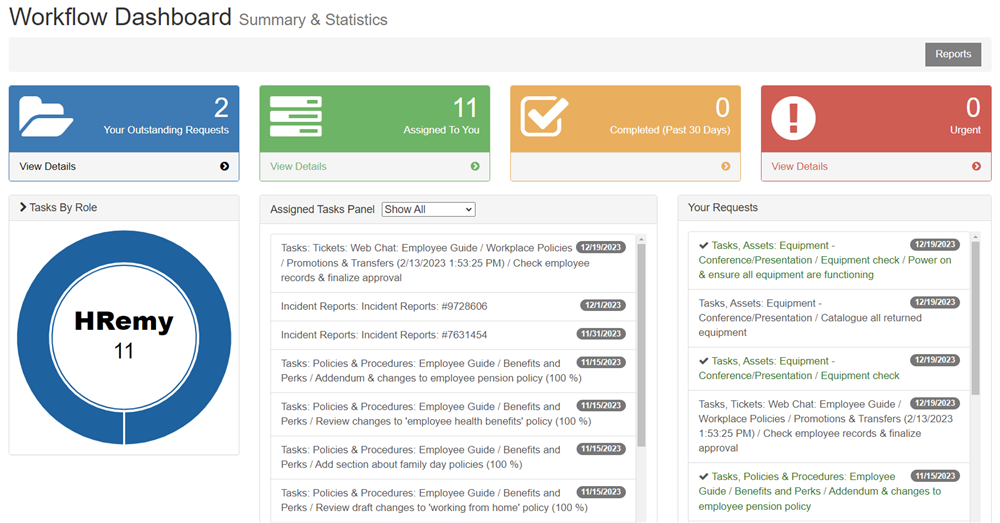Open View Details under Urgent card
The width and height of the screenshot is (1000, 523).
(x=799, y=167)
